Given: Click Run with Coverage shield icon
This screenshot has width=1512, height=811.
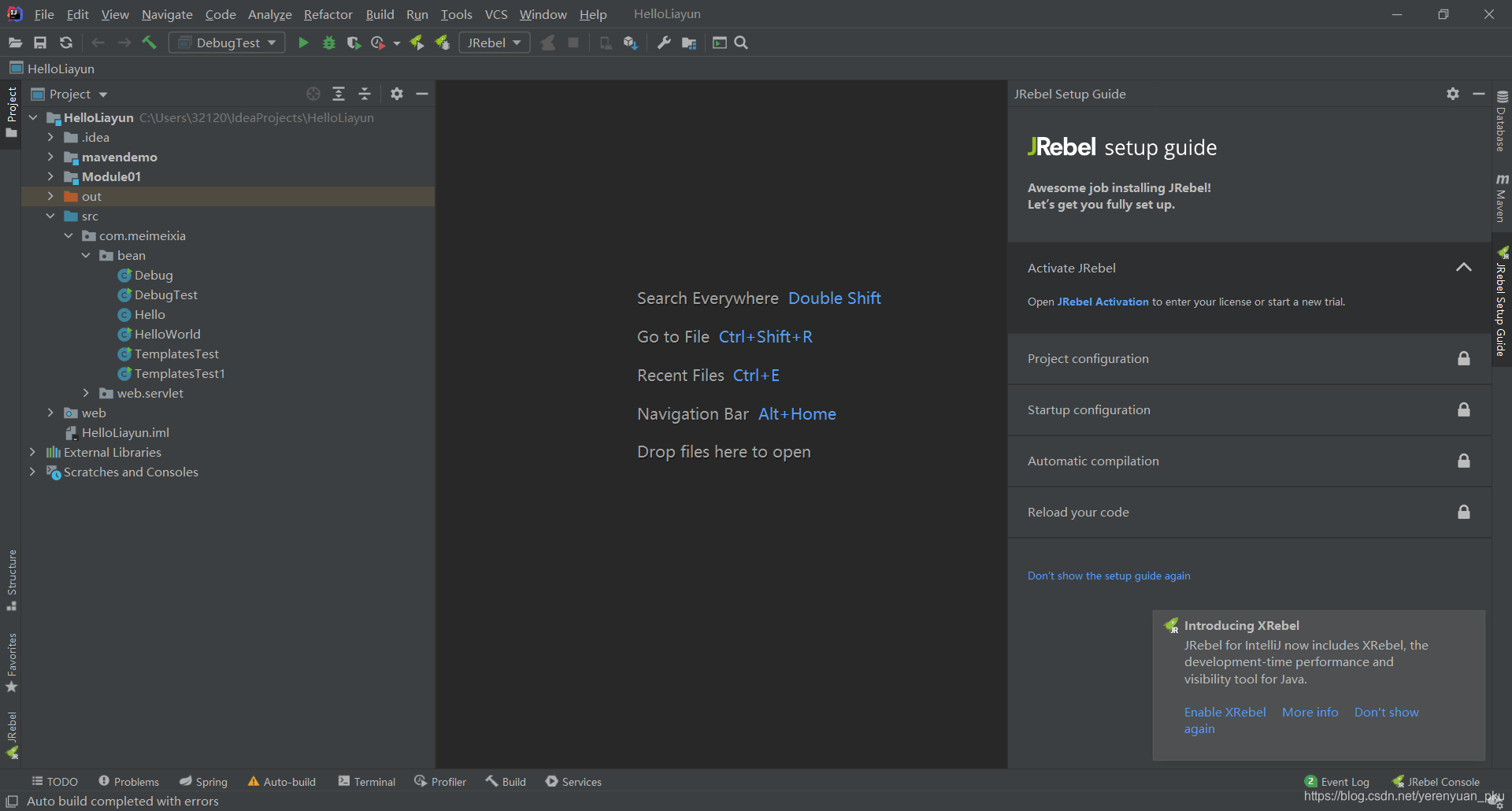Looking at the screenshot, I should (354, 43).
